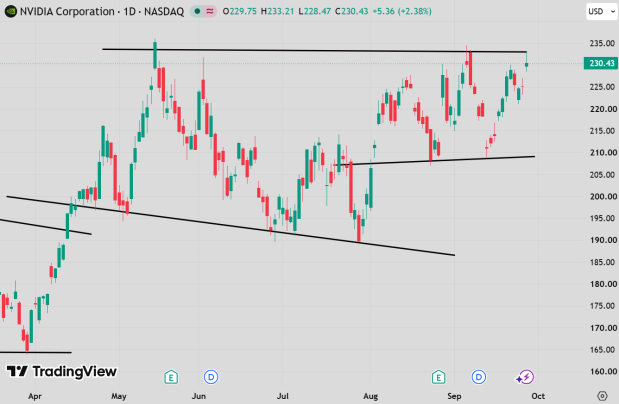
Task: Click the 200.00 price axis label
Action: tap(603, 196)
